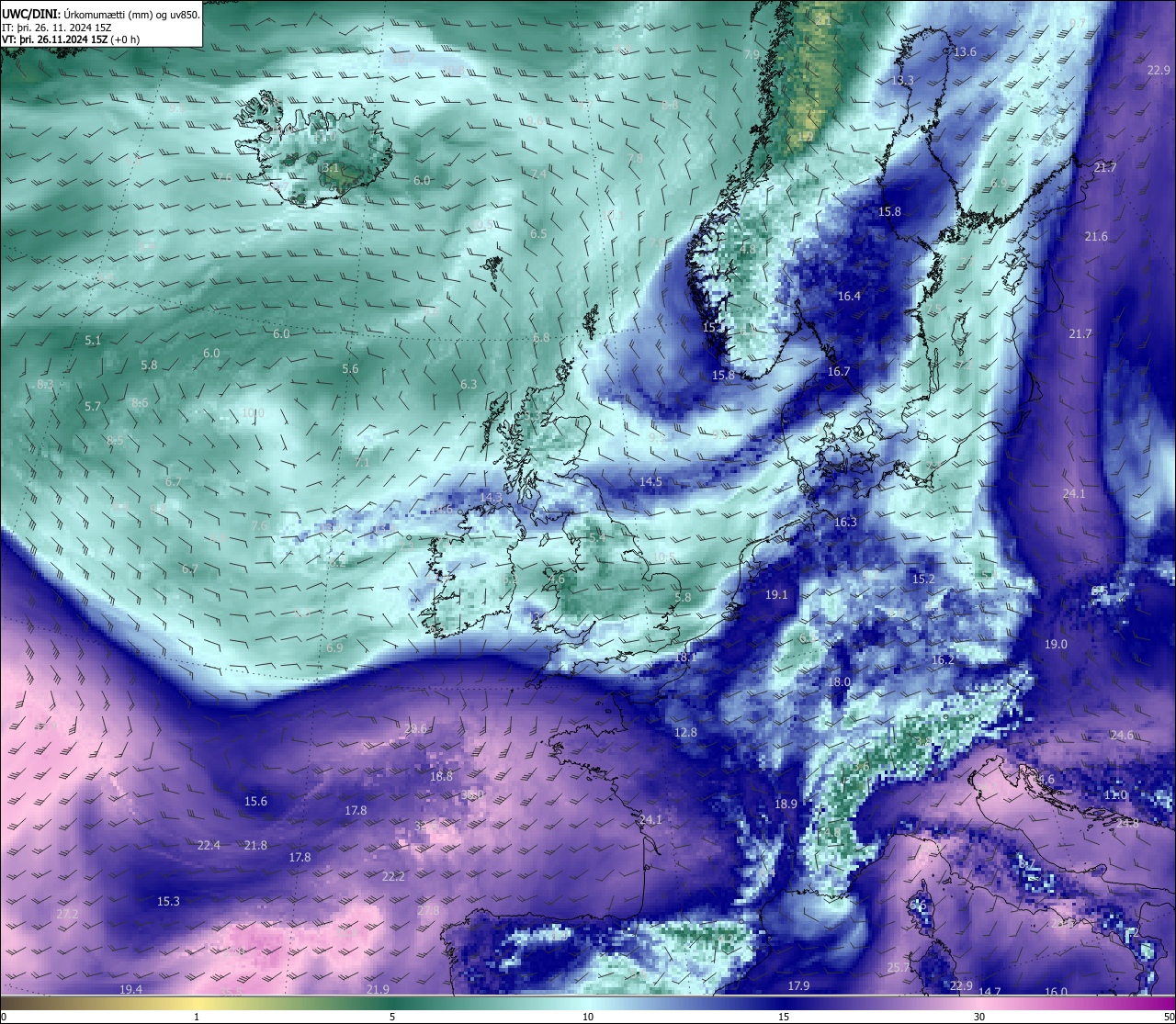Click the "IT: þri. 26. 11. 2024 15Z" line
1176x1024 pixels.
point(57,28)
